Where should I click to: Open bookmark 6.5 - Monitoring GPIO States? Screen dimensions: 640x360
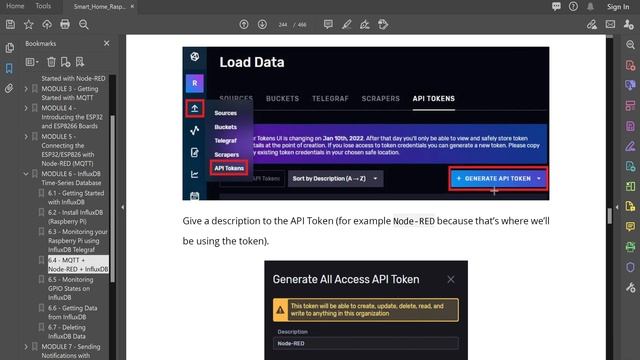[71, 289]
